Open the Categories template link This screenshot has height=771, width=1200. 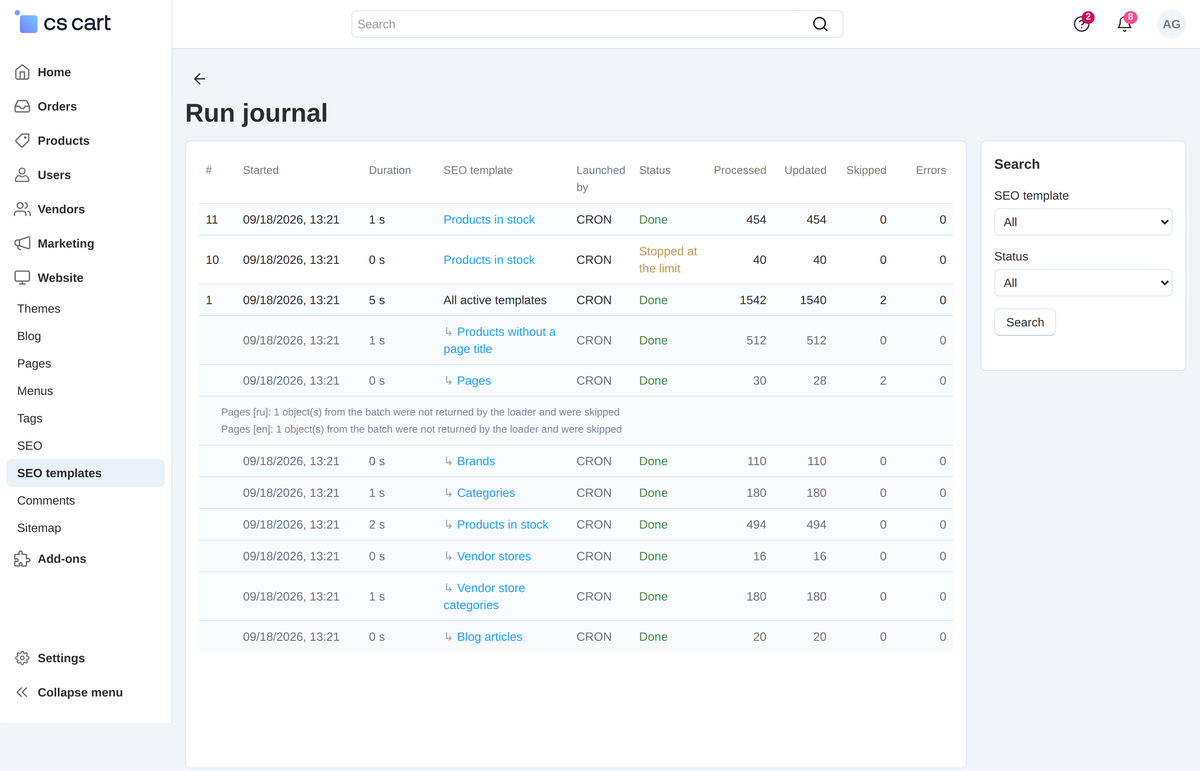click(x=486, y=493)
